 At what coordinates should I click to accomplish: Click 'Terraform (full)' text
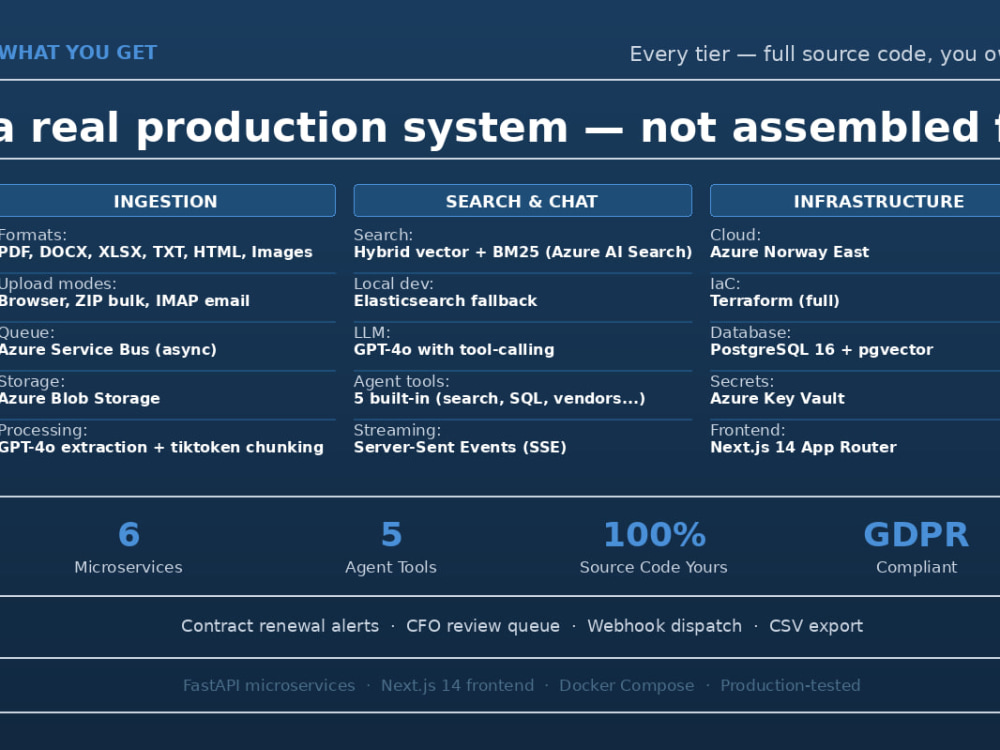775,300
